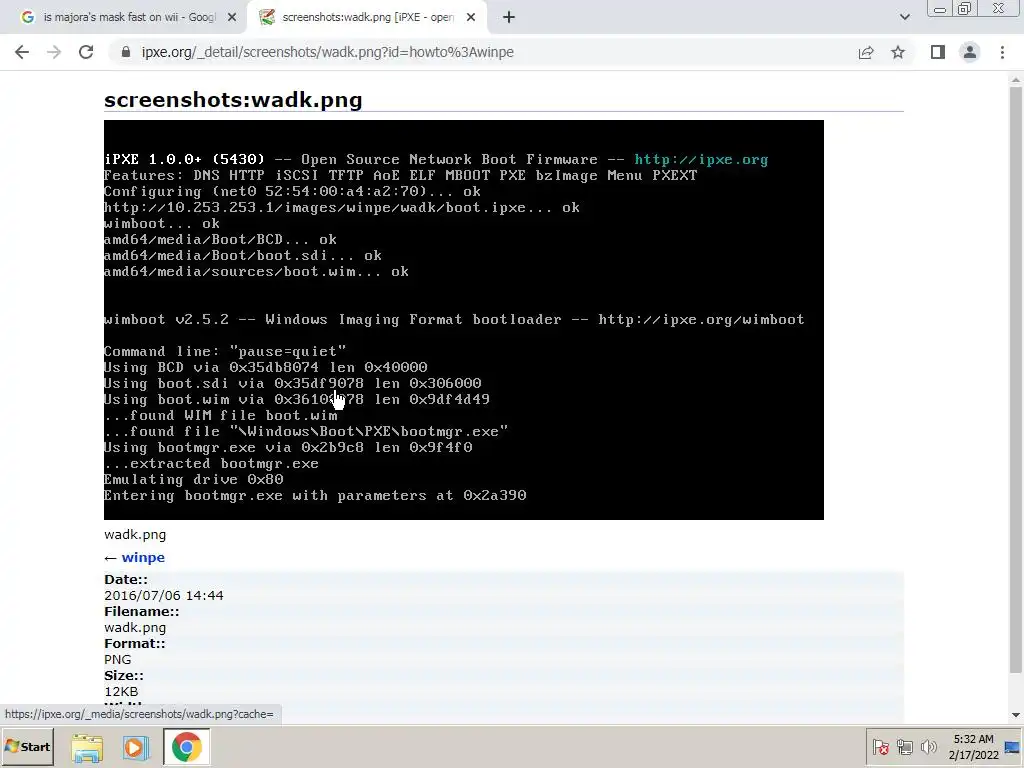
Task: View site security lock info
Action: (126, 52)
